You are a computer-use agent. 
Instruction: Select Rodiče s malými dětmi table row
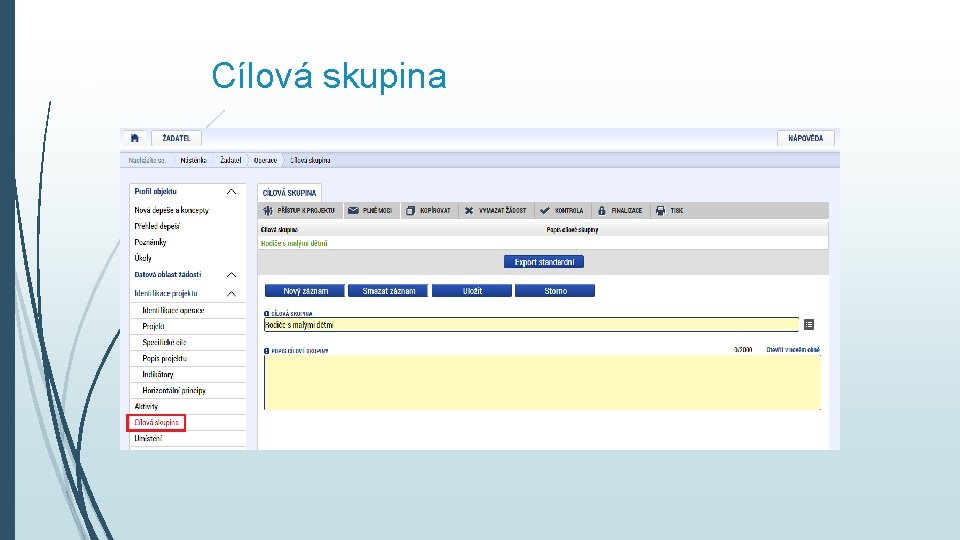[543, 243]
